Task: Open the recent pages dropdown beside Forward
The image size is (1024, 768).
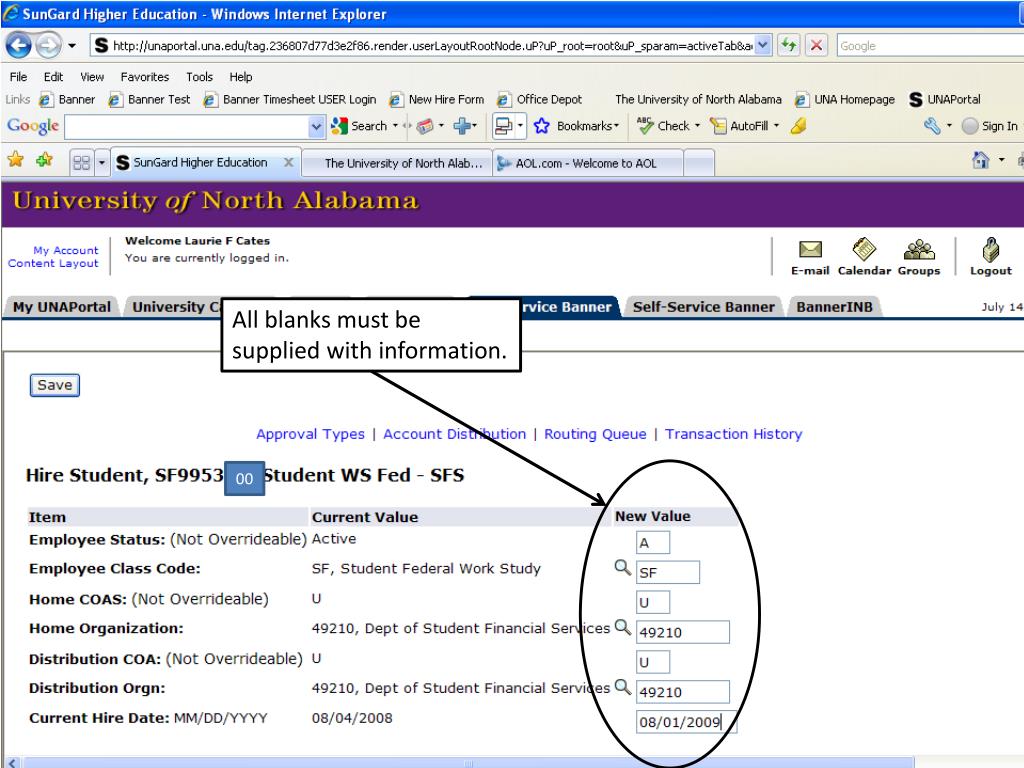Action: 72,46
